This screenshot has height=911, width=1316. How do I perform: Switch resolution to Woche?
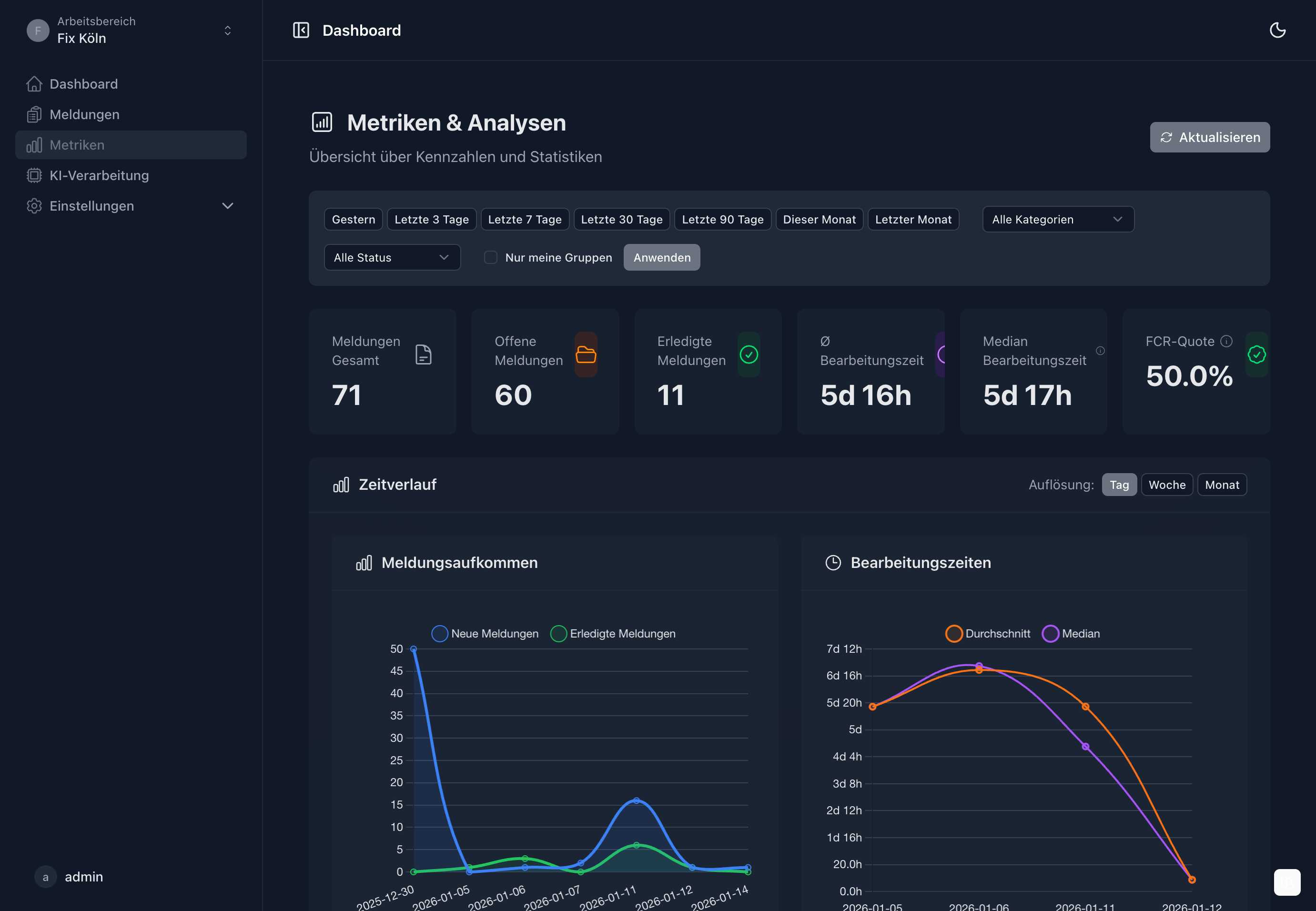(1166, 484)
